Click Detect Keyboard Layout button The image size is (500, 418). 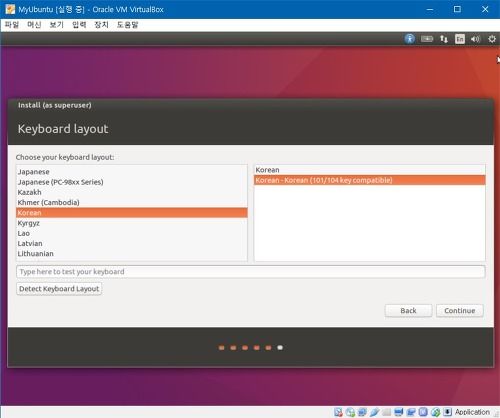click(59, 289)
